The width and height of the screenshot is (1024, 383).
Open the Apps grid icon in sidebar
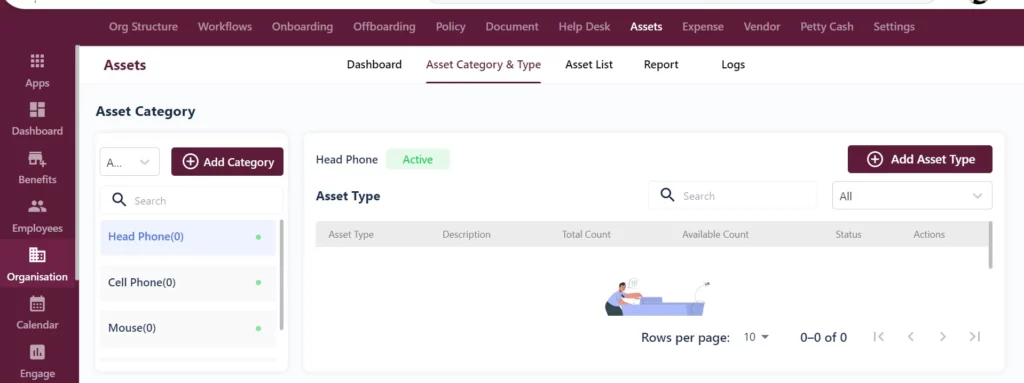[x=37, y=61]
